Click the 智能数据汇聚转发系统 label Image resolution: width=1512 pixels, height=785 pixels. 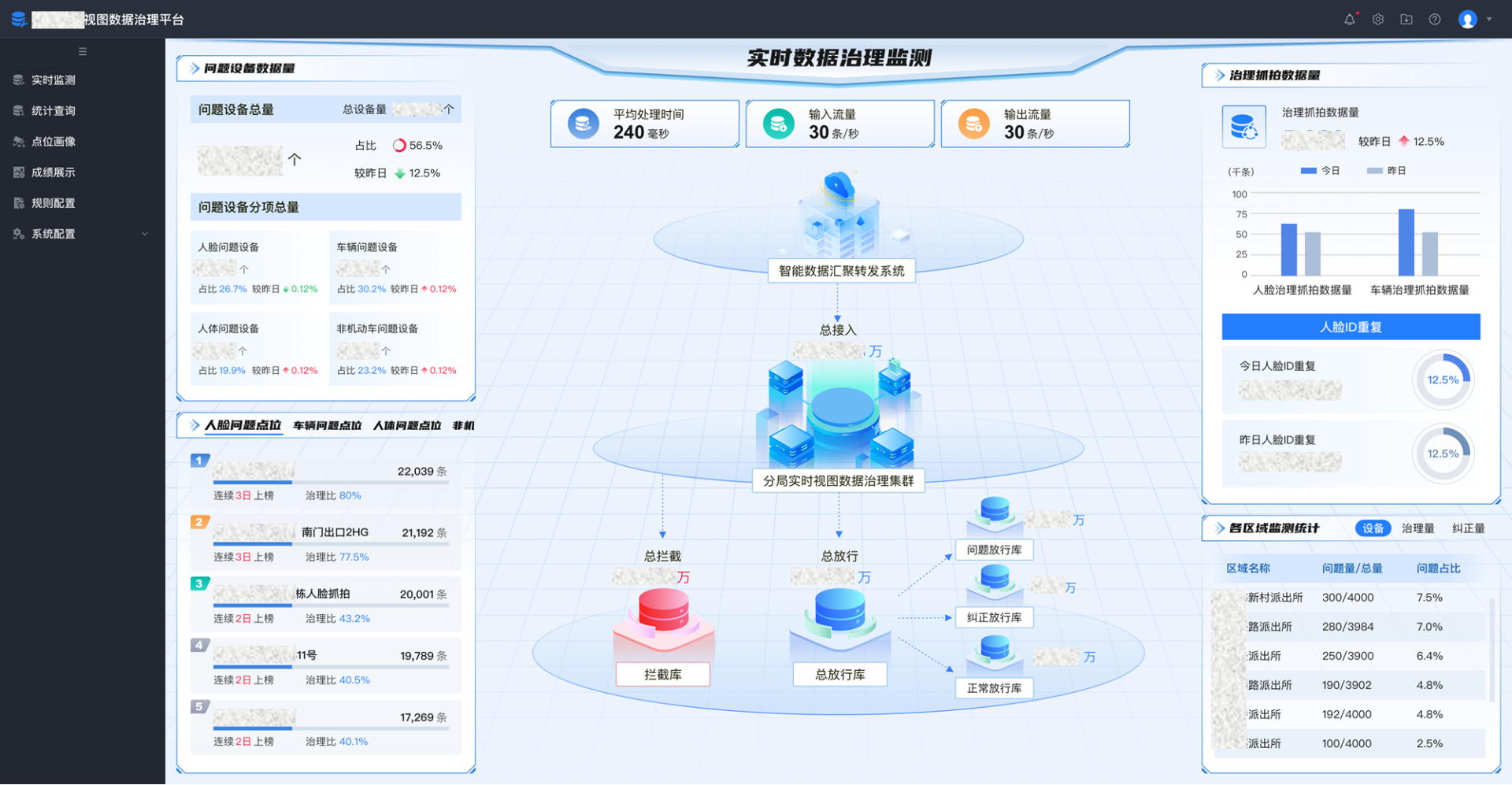(x=842, y=271)
